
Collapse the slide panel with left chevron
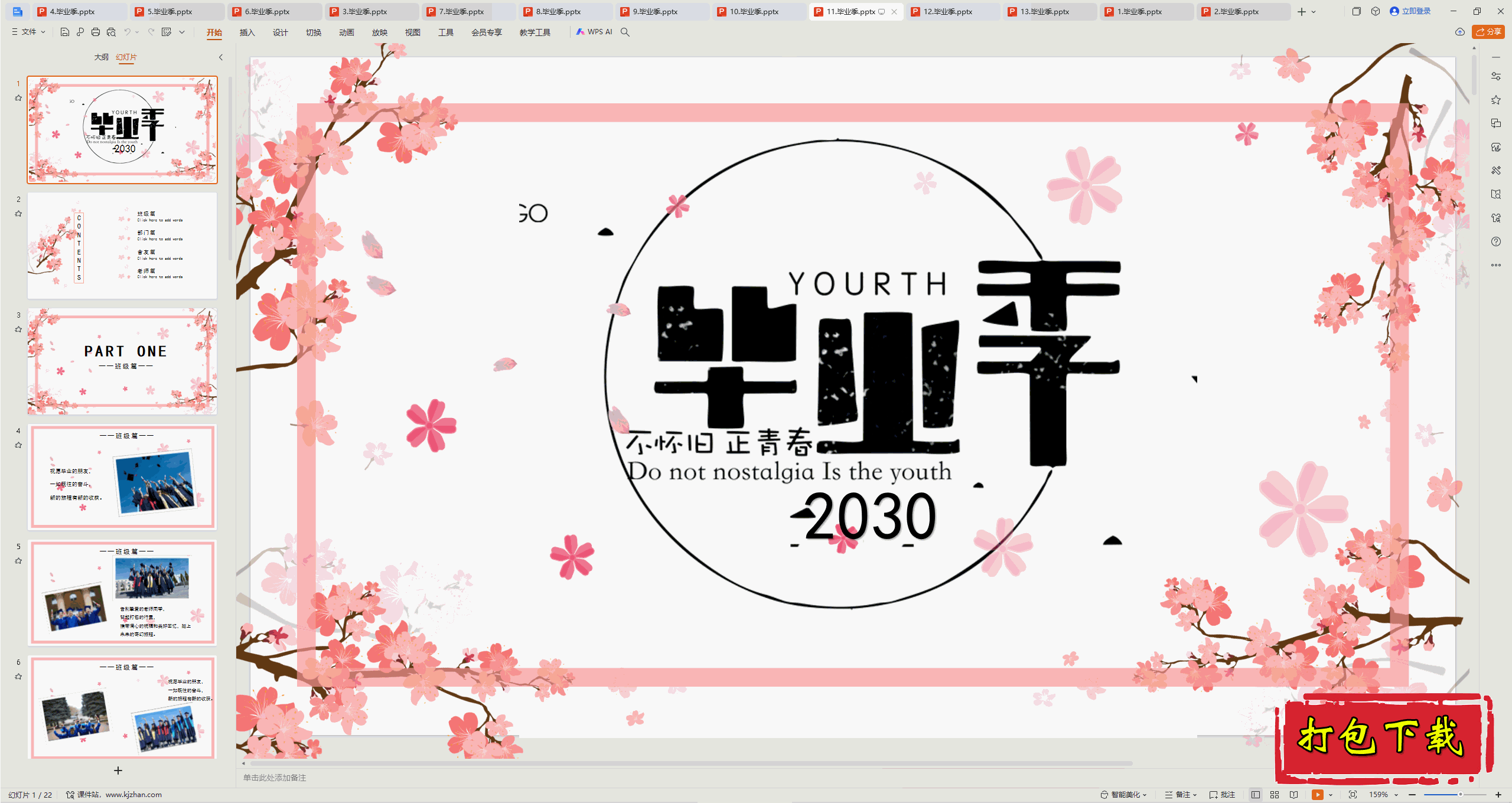(221, 57)
